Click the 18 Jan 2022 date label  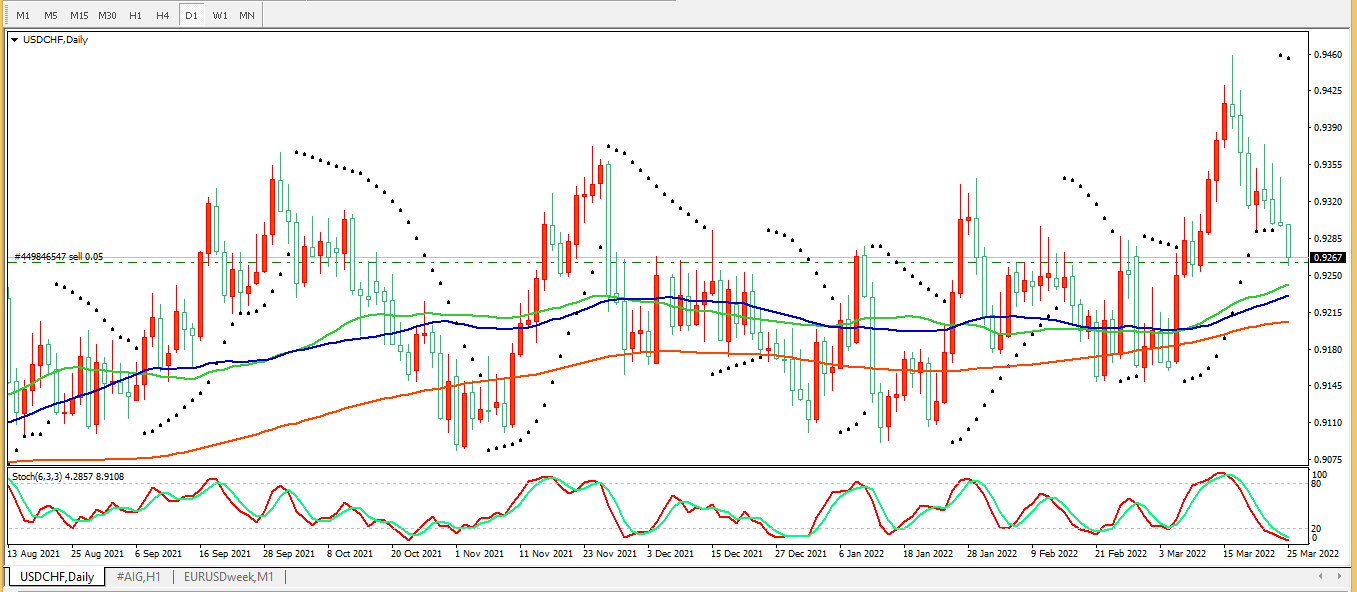click(927, 552)
